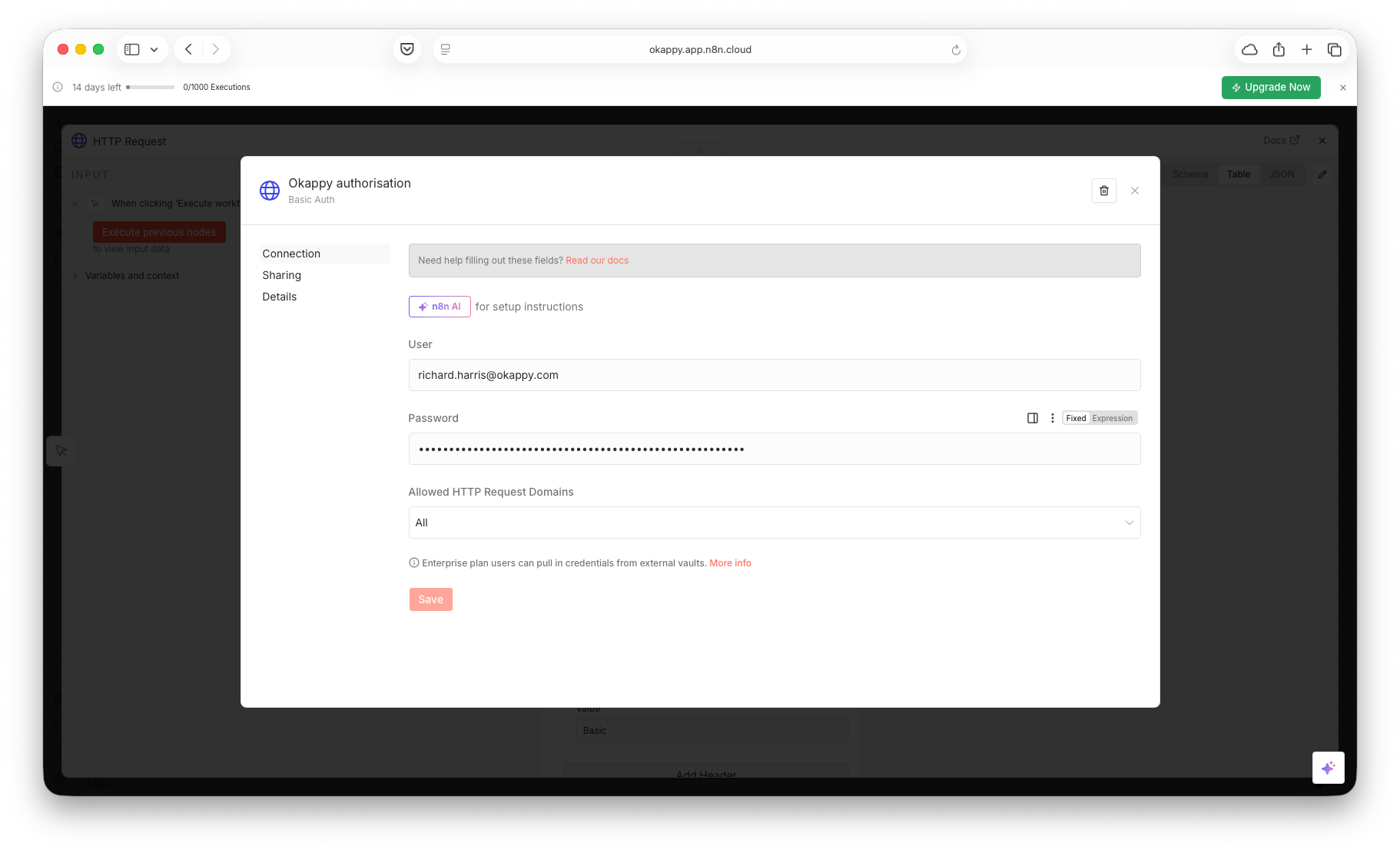The height and width of the screenshot is (853, 1400).
Task: Click the trial info icon beside 14 days left
Action: (x=58, y=87)
